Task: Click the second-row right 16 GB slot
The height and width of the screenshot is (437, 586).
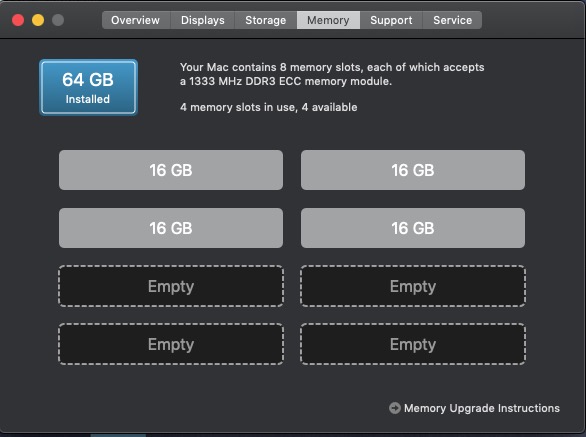Action: (x=413, y=228)
